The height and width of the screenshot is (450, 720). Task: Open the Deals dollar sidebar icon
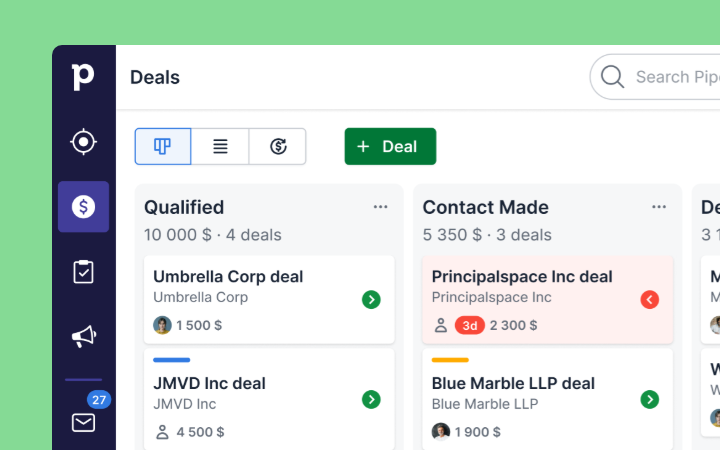pos(83,207)
